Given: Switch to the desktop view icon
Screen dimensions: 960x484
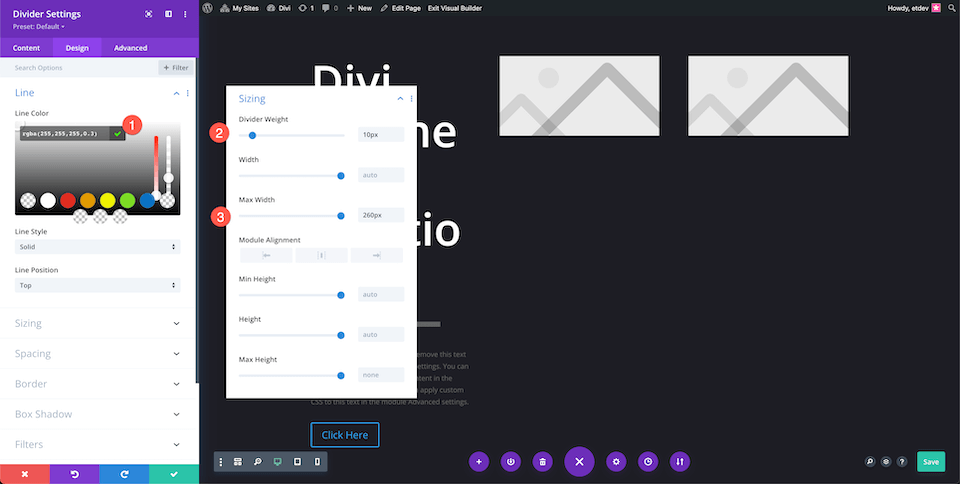Looking at the screenshot, I should [x=277, y=462].
